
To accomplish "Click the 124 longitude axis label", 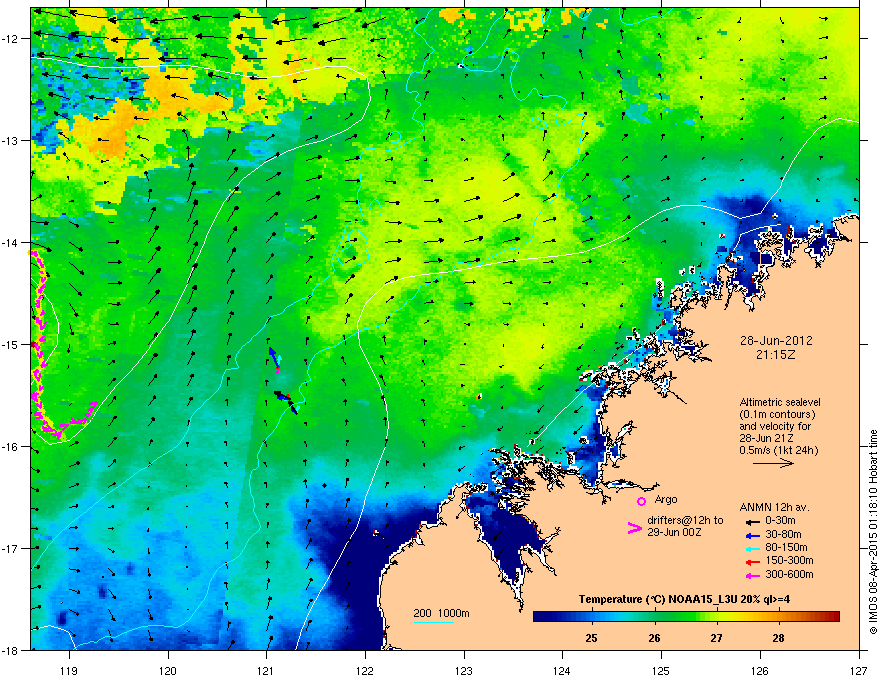I will pos(562,670).
